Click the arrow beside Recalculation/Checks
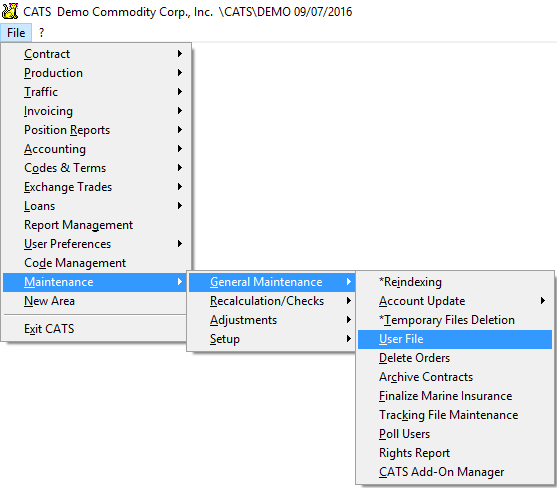The width and height of the screenshot is (557, 488). (349, 301)
